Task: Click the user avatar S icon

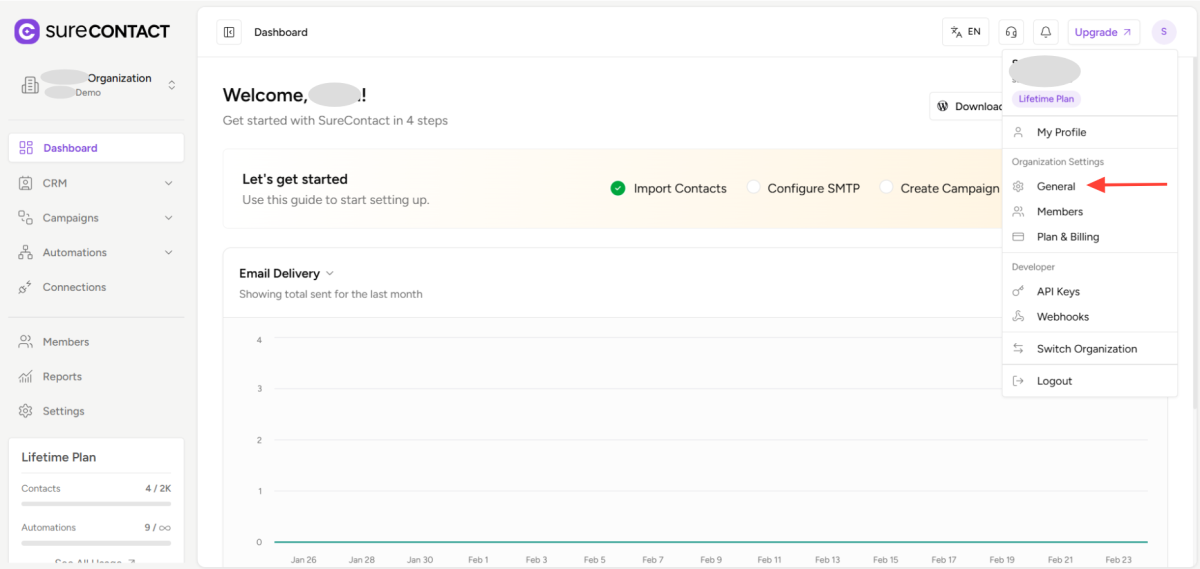Action: click(1164, 32)
